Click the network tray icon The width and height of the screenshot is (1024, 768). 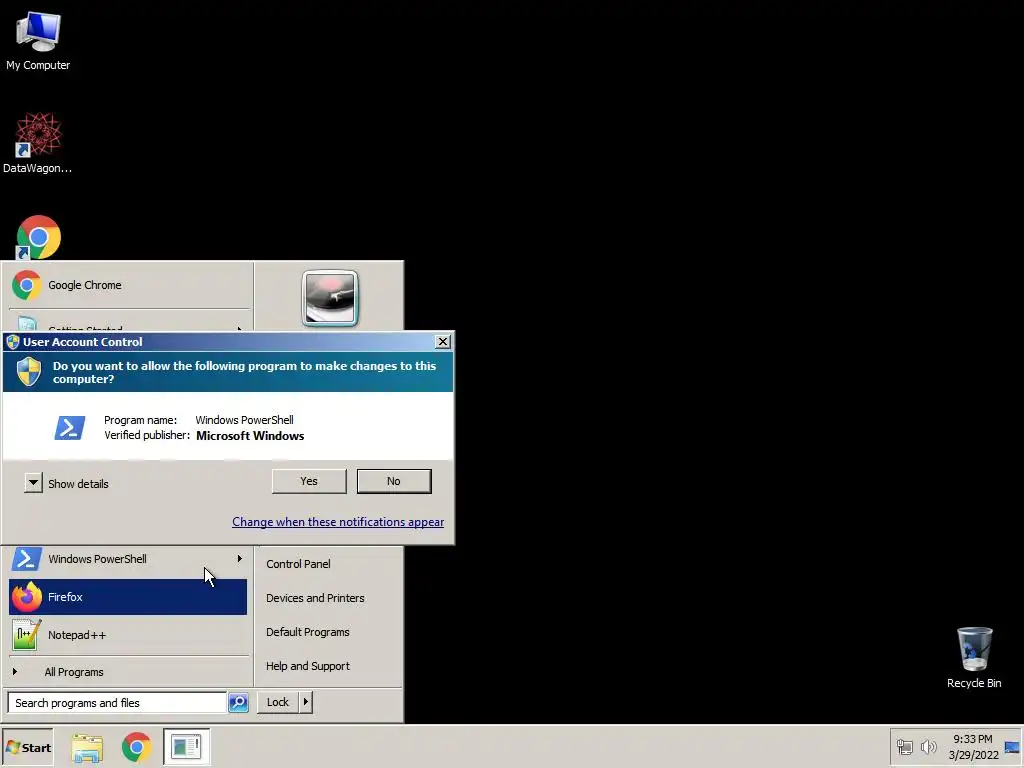click(x=904, y=746)
